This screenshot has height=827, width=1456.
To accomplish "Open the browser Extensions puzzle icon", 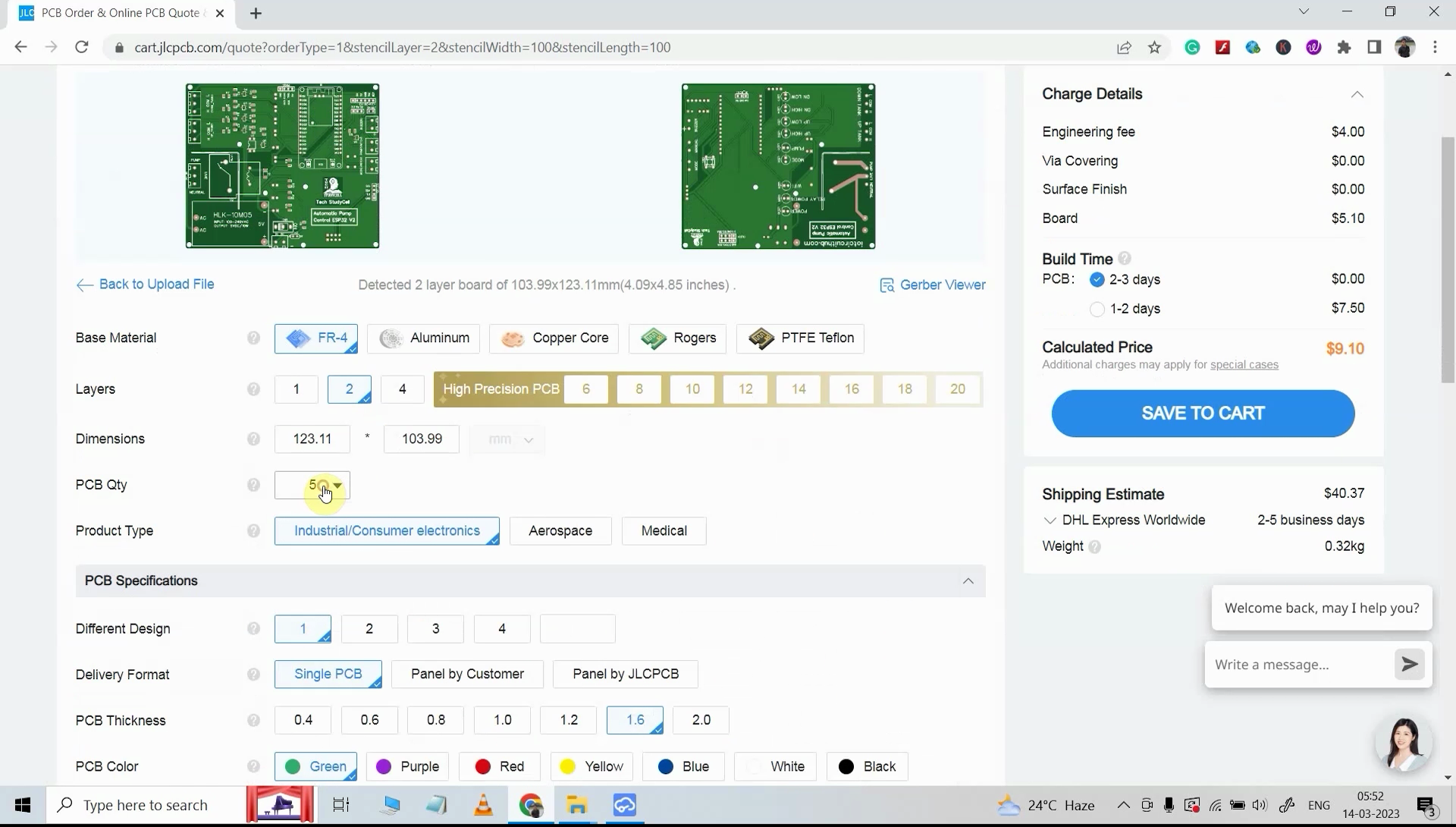I will click(x=1344, y=48).
